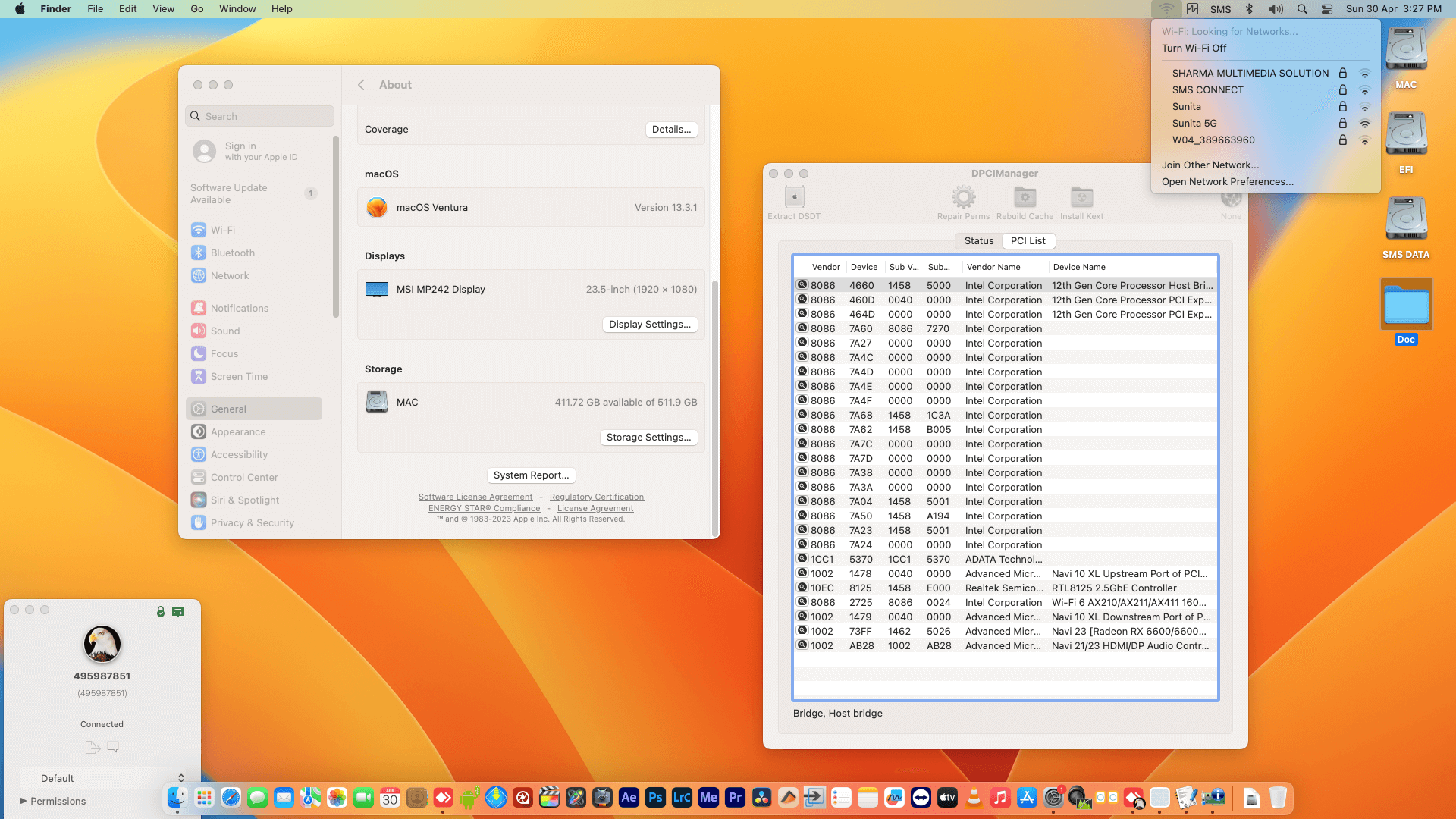Screen dimensions: 1456x819
Task: Click Sign in with your Apple ID
Action: 254,151
